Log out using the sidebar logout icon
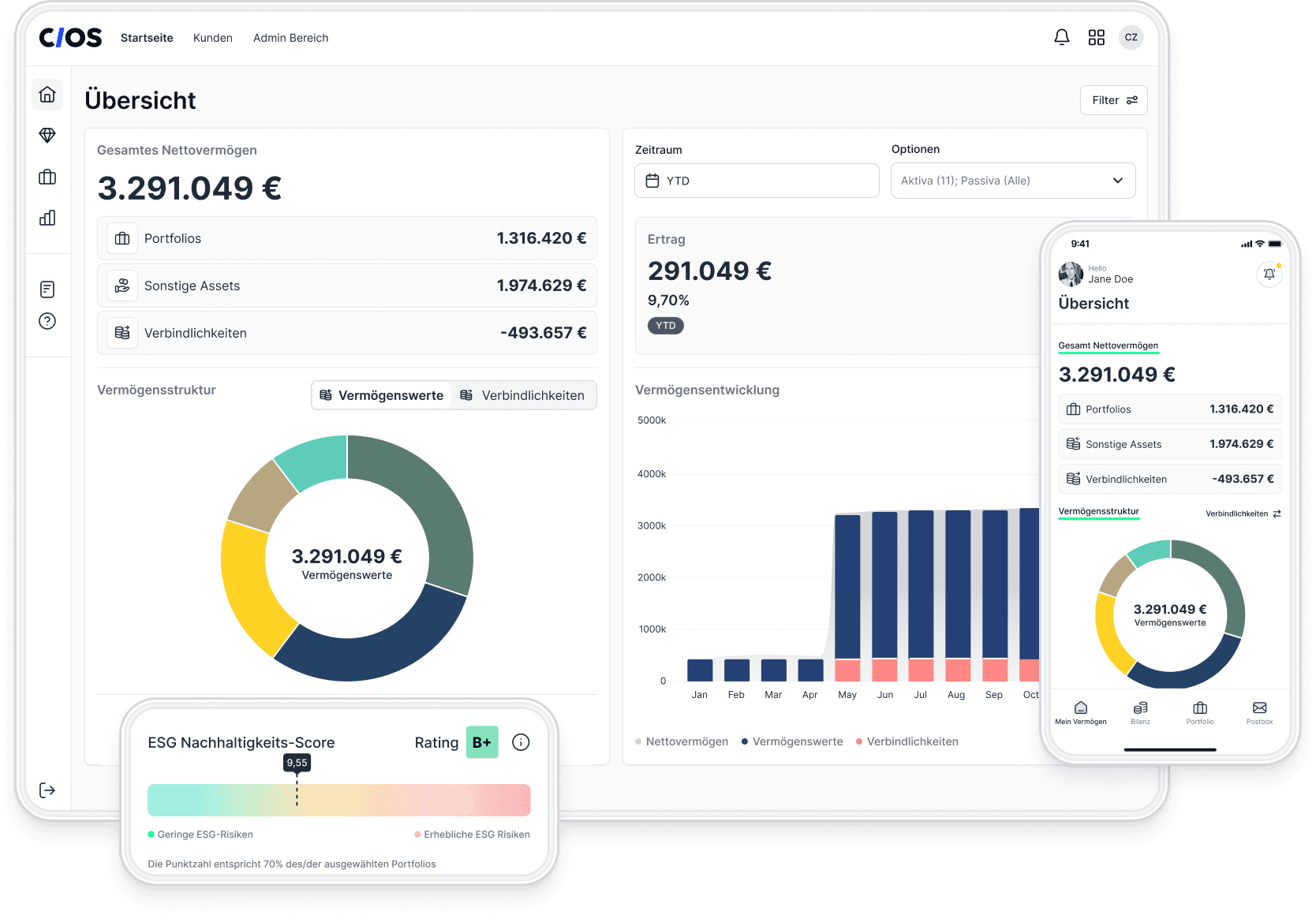This screenshot has height=915, width=1316. click(47, 790)
